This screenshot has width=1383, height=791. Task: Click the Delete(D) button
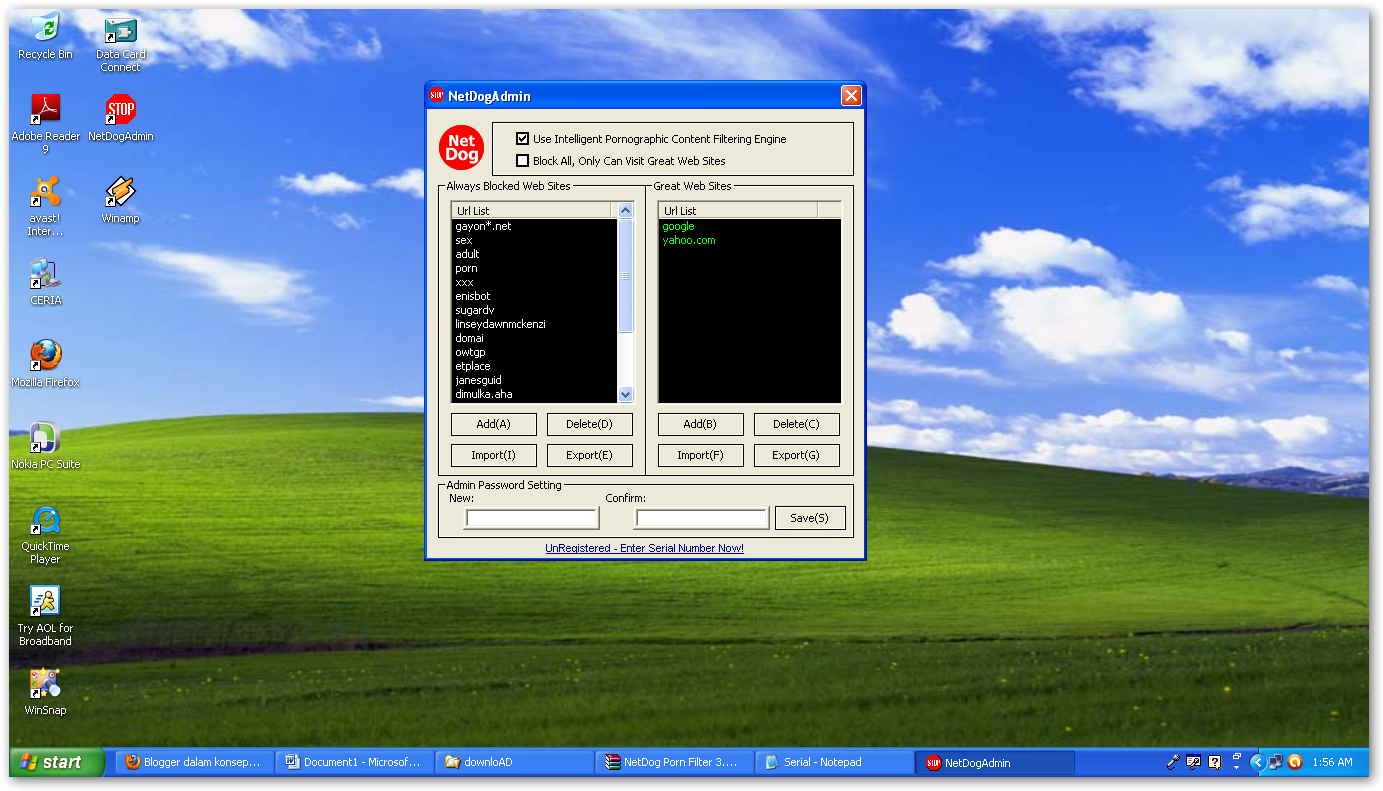click(590, 424)
